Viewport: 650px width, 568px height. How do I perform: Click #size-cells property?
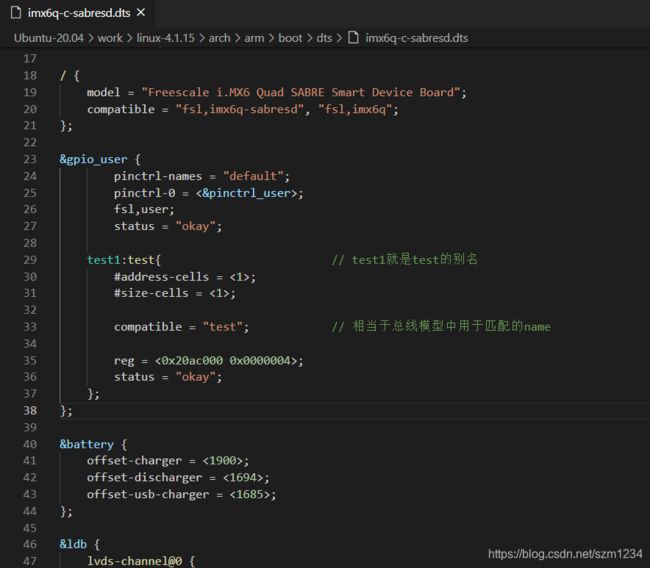[151, 293]
